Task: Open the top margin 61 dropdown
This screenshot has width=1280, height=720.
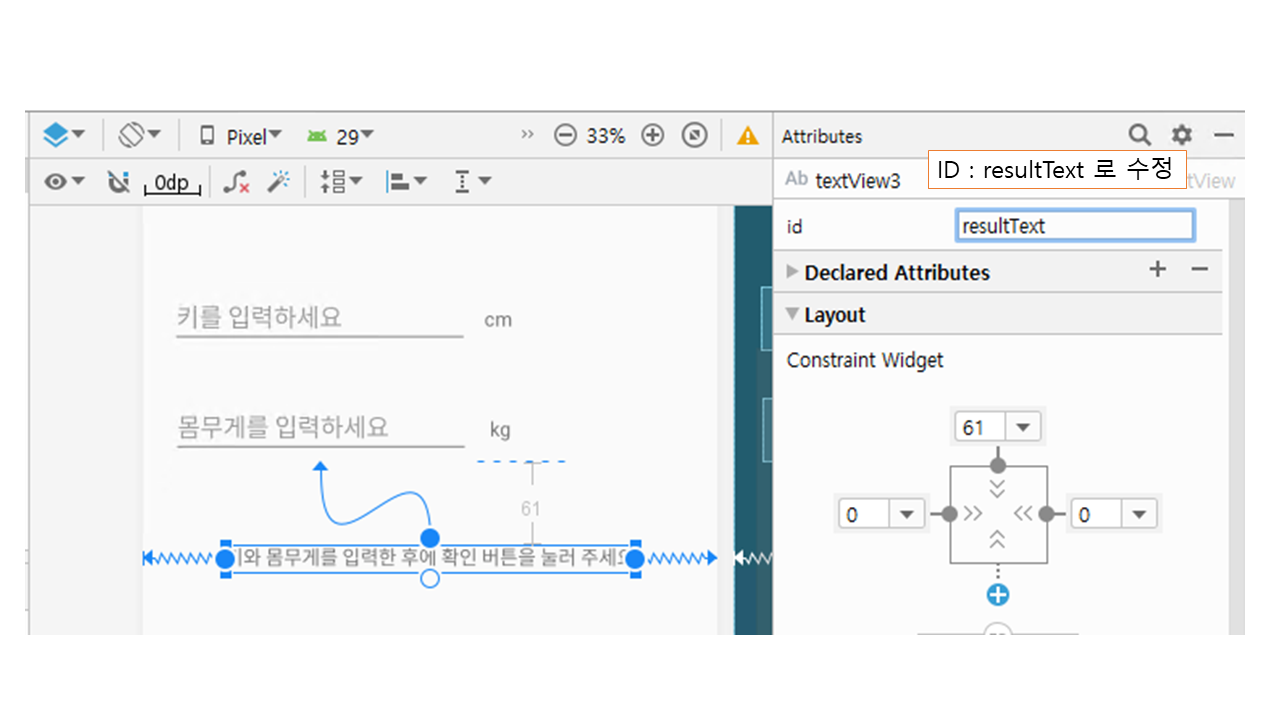Action: (x=1022, y=428)
